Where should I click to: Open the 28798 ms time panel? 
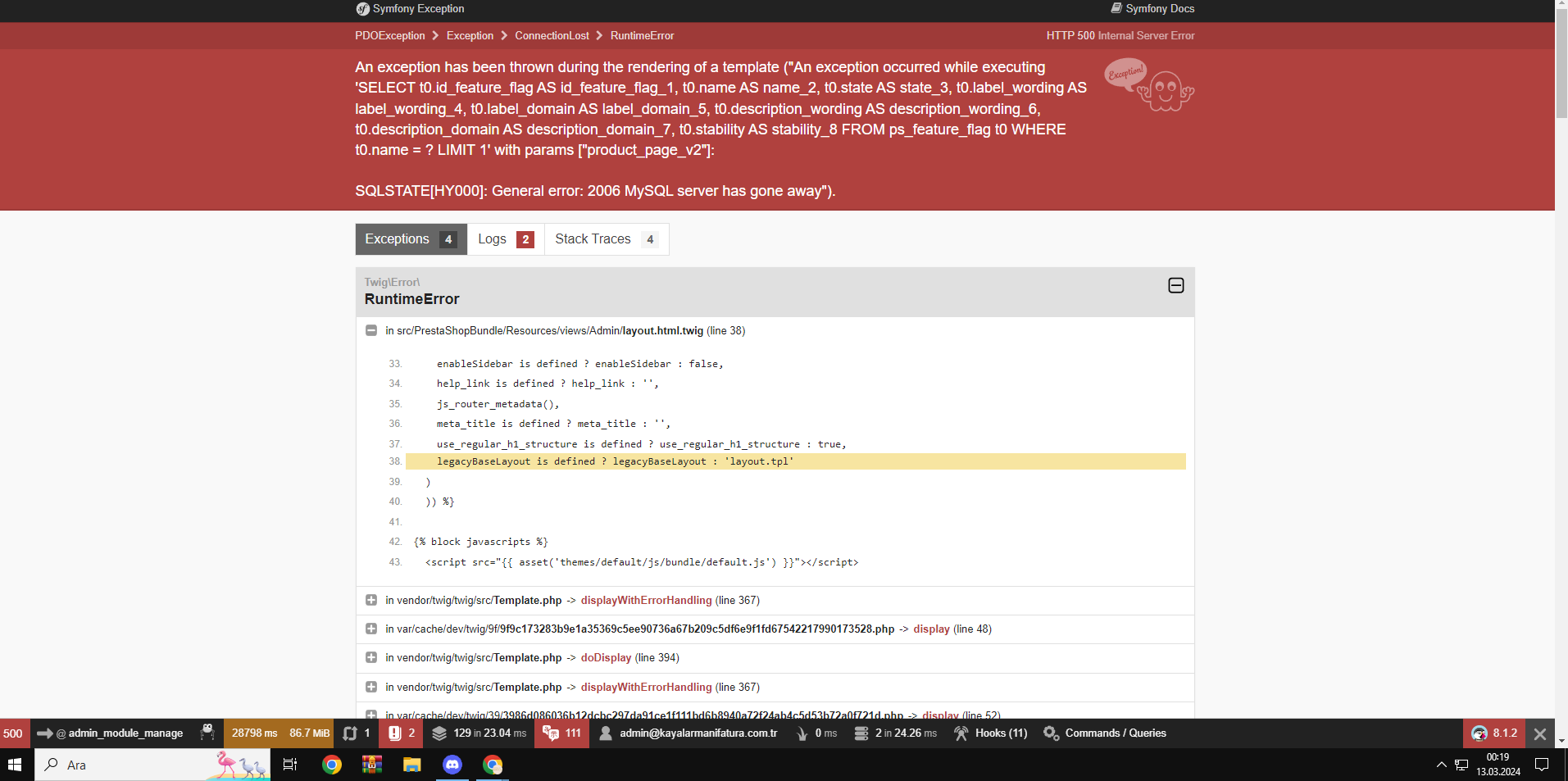(254, 733)
